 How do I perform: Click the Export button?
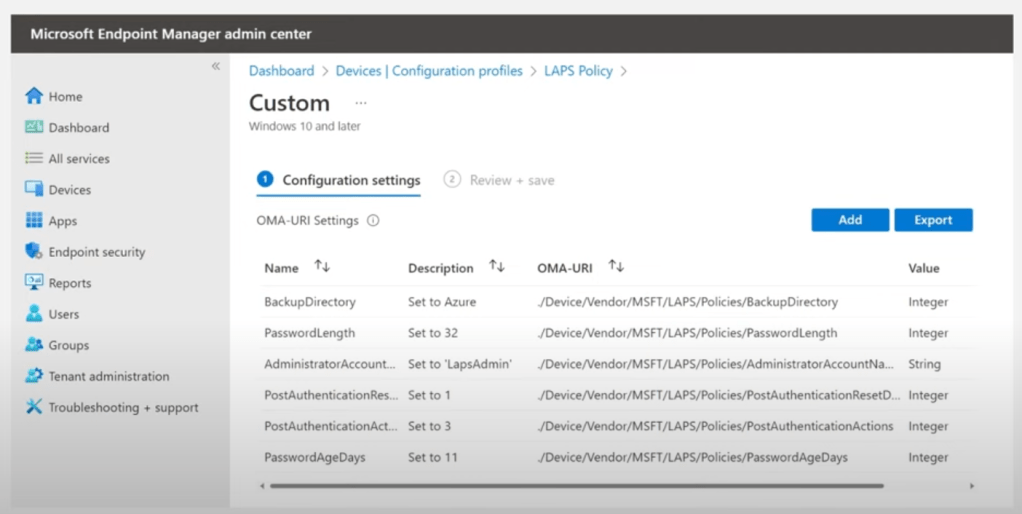933,220
